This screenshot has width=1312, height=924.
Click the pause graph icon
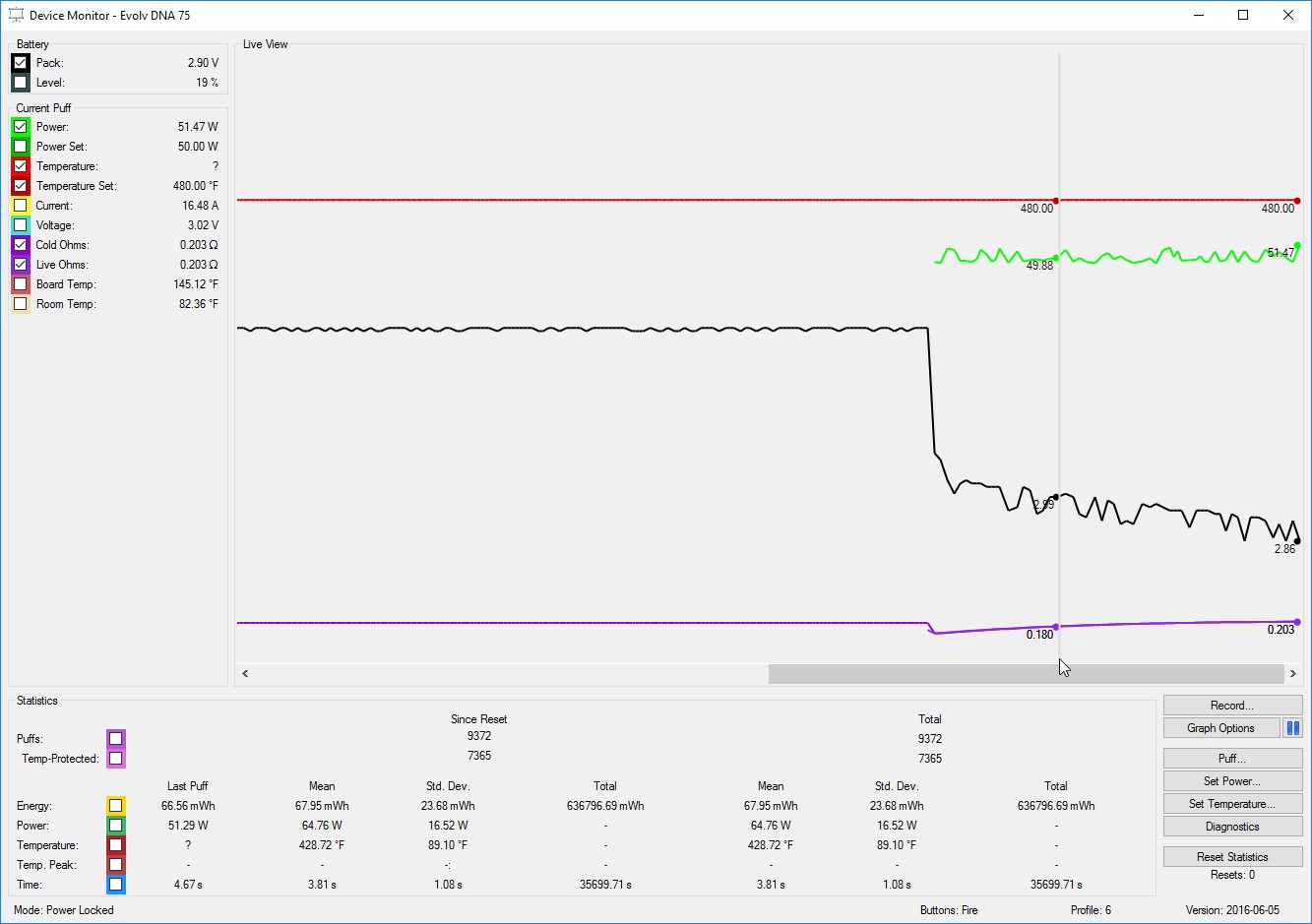[1293, 728]
